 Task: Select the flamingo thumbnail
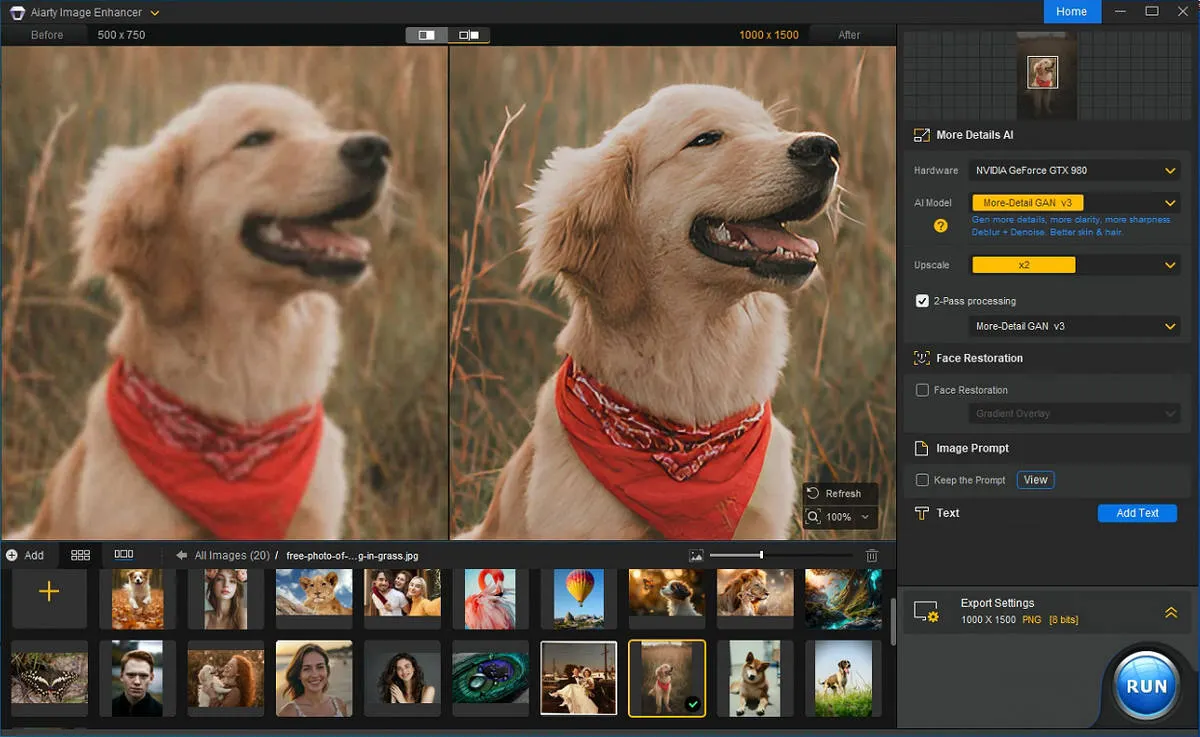(x=490, y=597)
